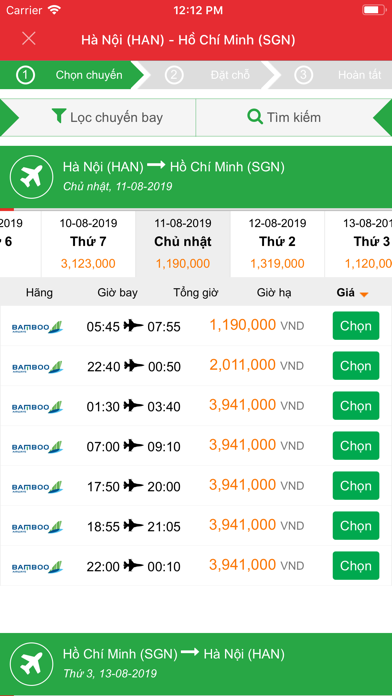This screenshot has width=392, height=696.
Task: Tap the funnel filter icon in Lọc chuyến bay
Action: pyautogui.click(x=59, y=116)
